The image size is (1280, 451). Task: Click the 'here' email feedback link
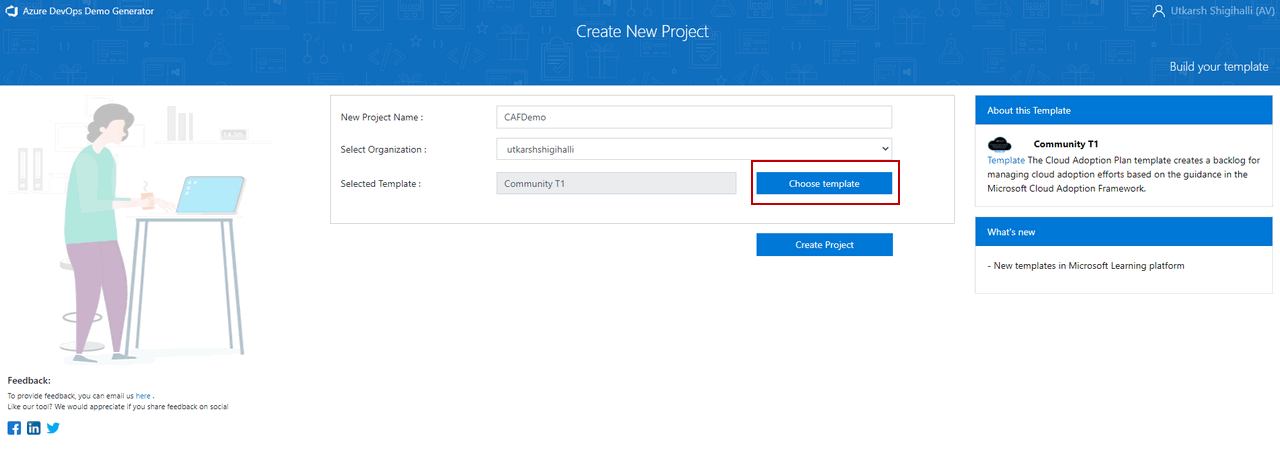click(143, 396)
